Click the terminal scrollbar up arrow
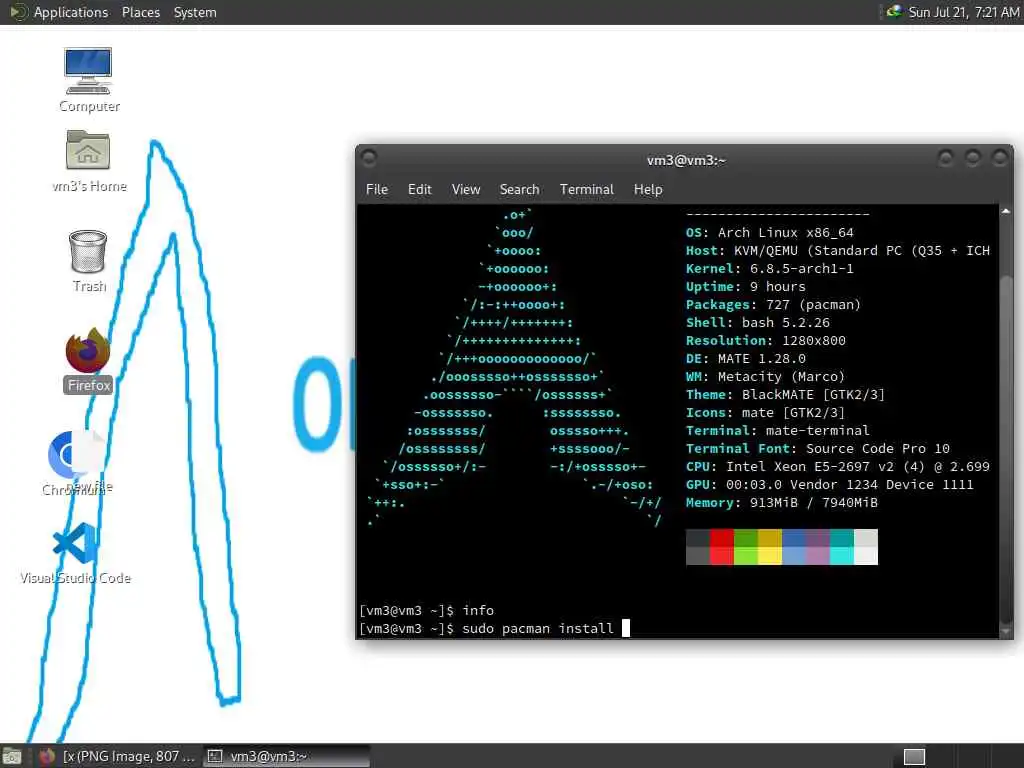 (x=1006, y=212)
